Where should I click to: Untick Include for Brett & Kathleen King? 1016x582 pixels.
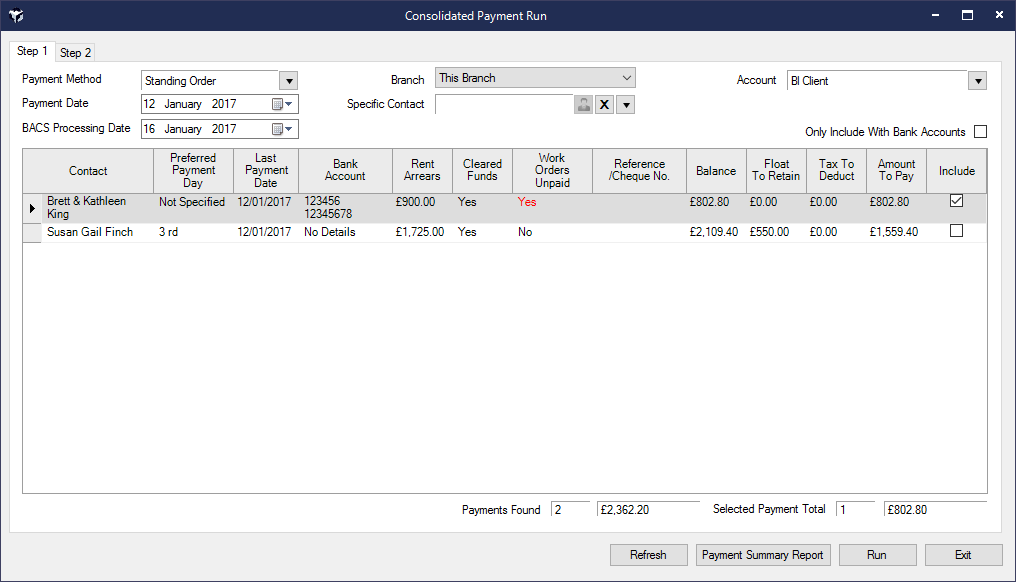tap(956, 201)
